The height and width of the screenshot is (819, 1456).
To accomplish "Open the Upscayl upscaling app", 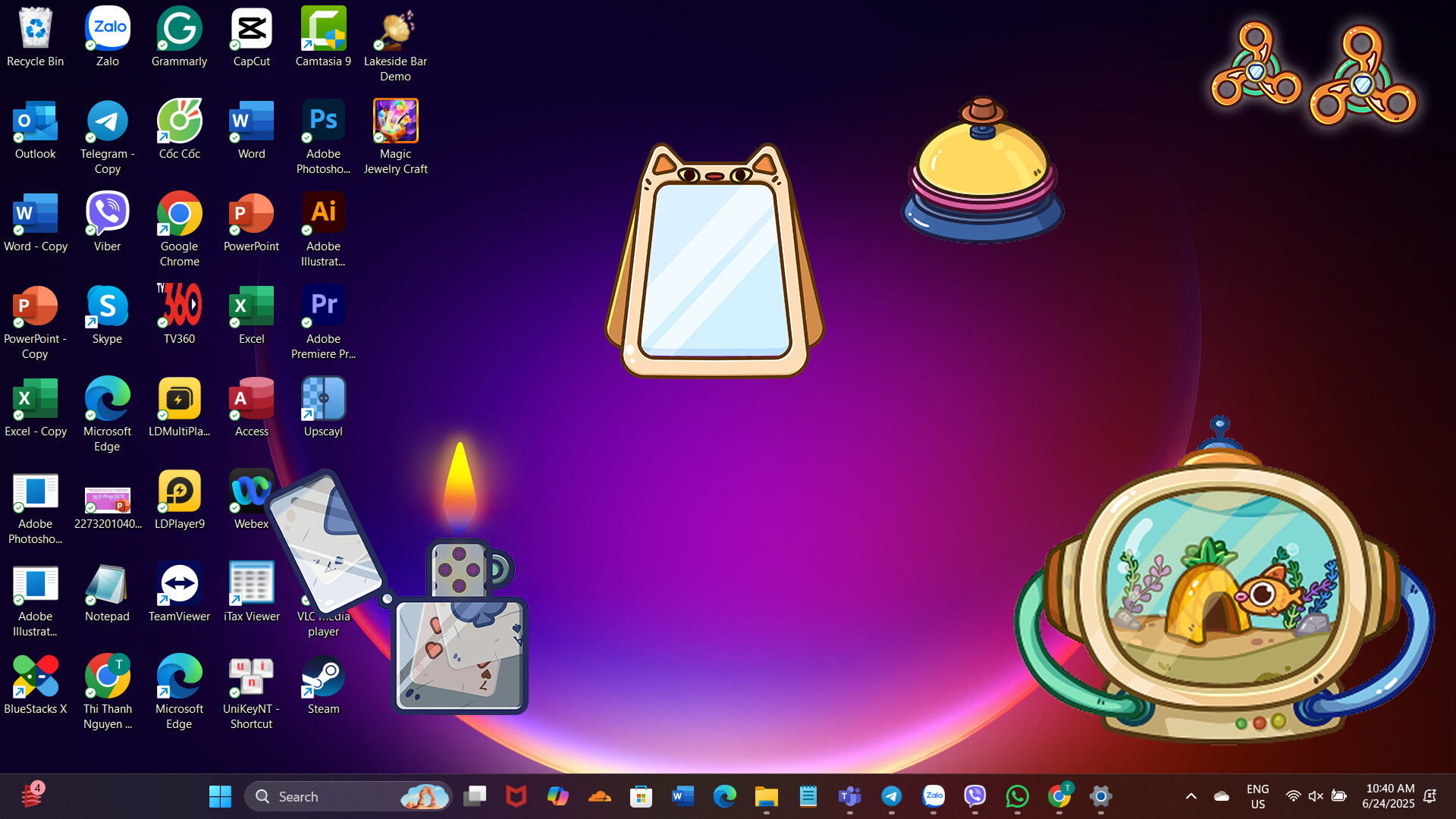I will coord(323,398).
